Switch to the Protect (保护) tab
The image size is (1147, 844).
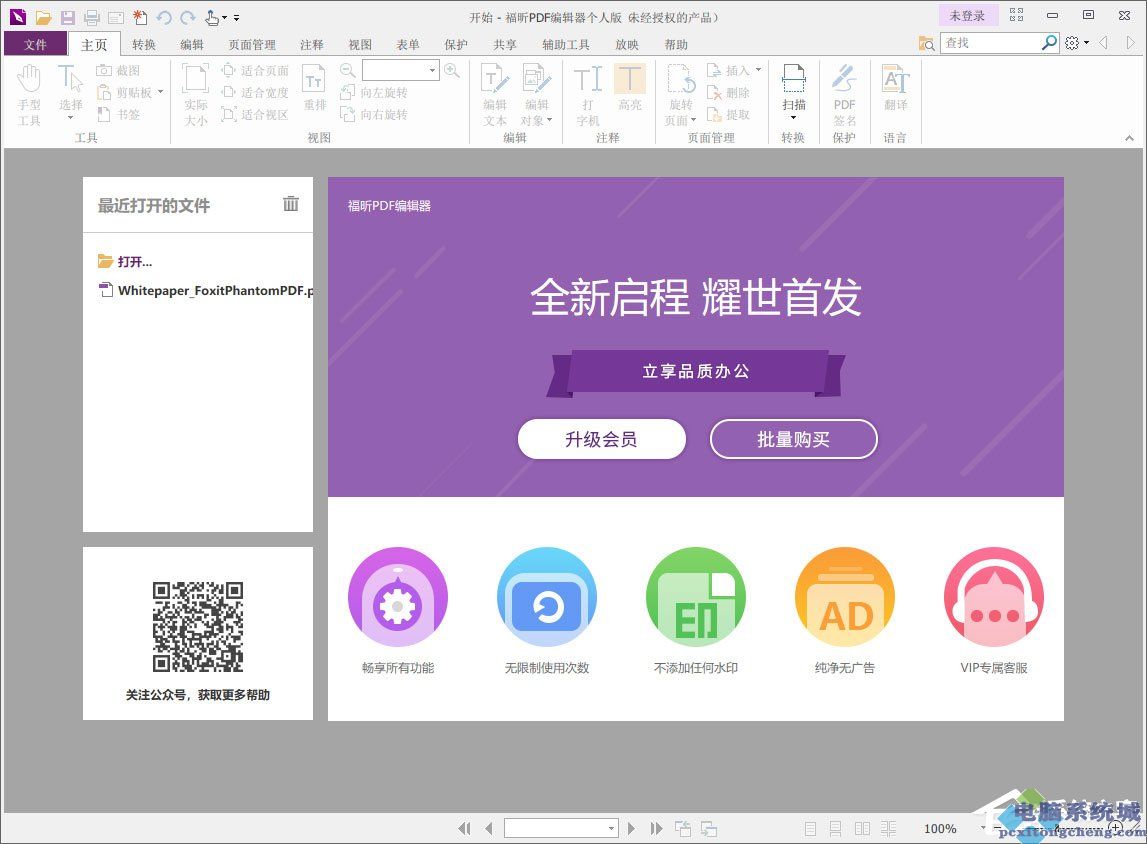[456, 45]
